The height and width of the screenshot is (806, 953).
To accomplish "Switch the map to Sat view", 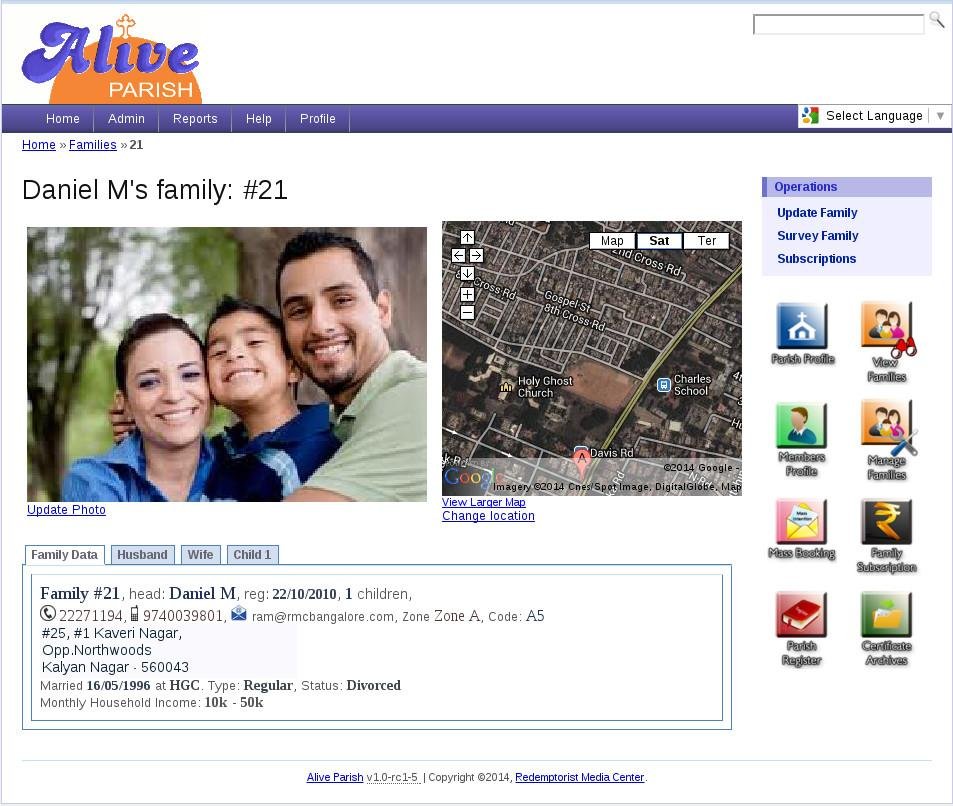I will (658, 240).
